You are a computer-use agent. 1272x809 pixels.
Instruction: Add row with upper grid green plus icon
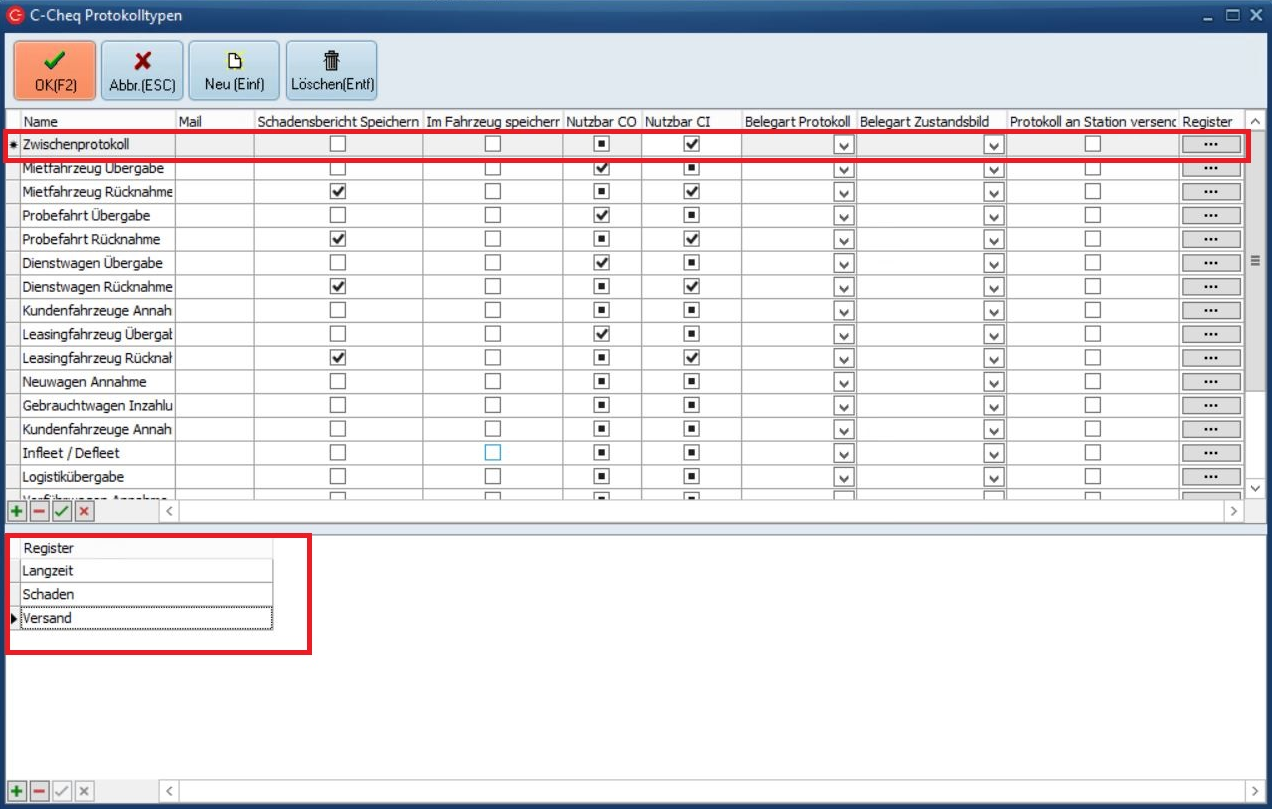point(17,511)
